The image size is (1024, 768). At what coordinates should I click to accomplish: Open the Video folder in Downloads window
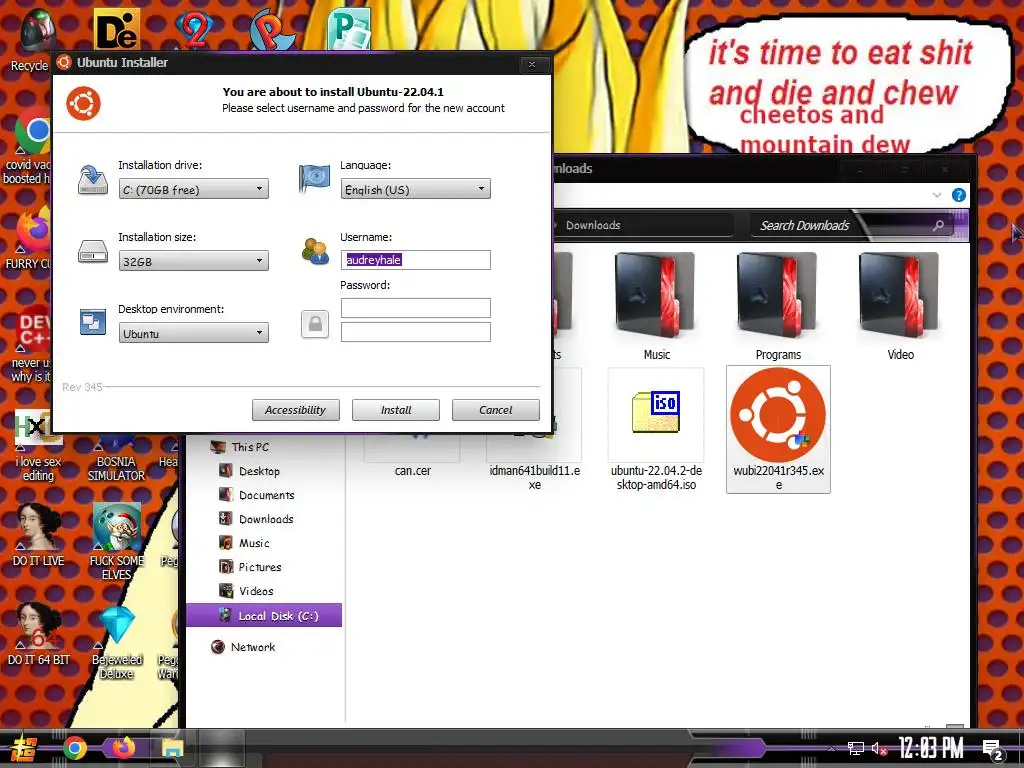point(899,307)
